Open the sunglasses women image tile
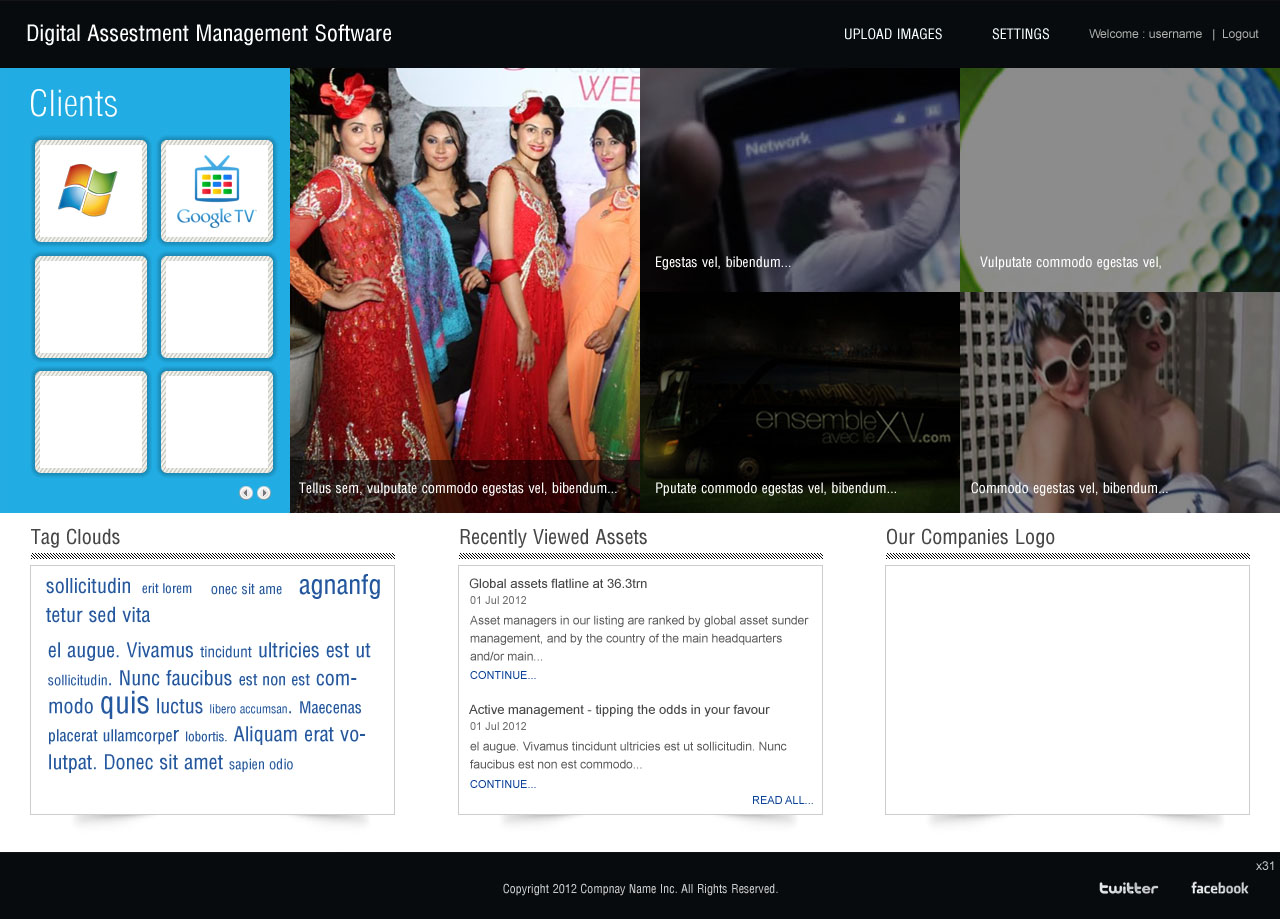This screenshot has width=1280, height=919. point(1120,402)
